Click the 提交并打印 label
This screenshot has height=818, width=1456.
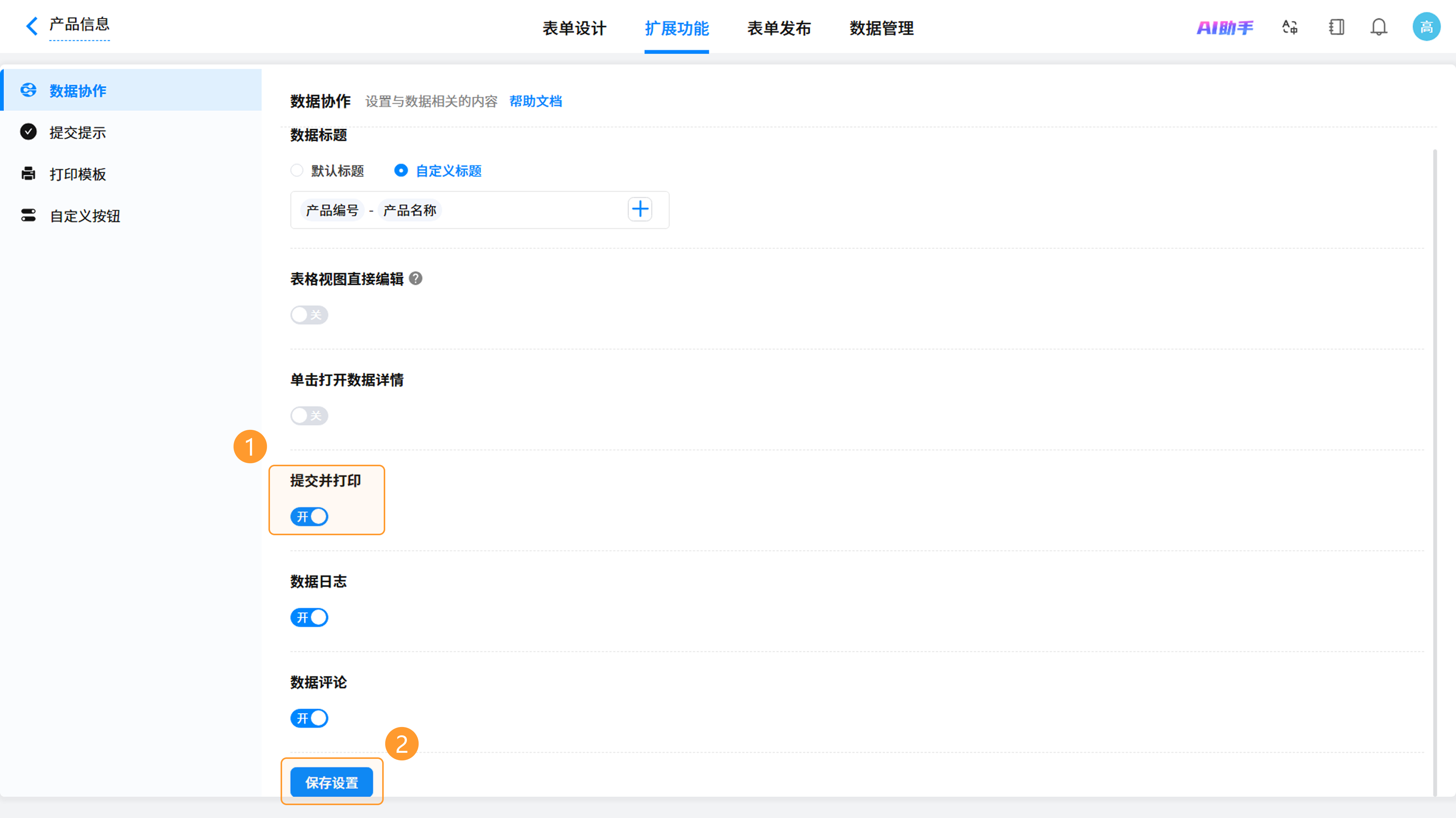[326, 481]
